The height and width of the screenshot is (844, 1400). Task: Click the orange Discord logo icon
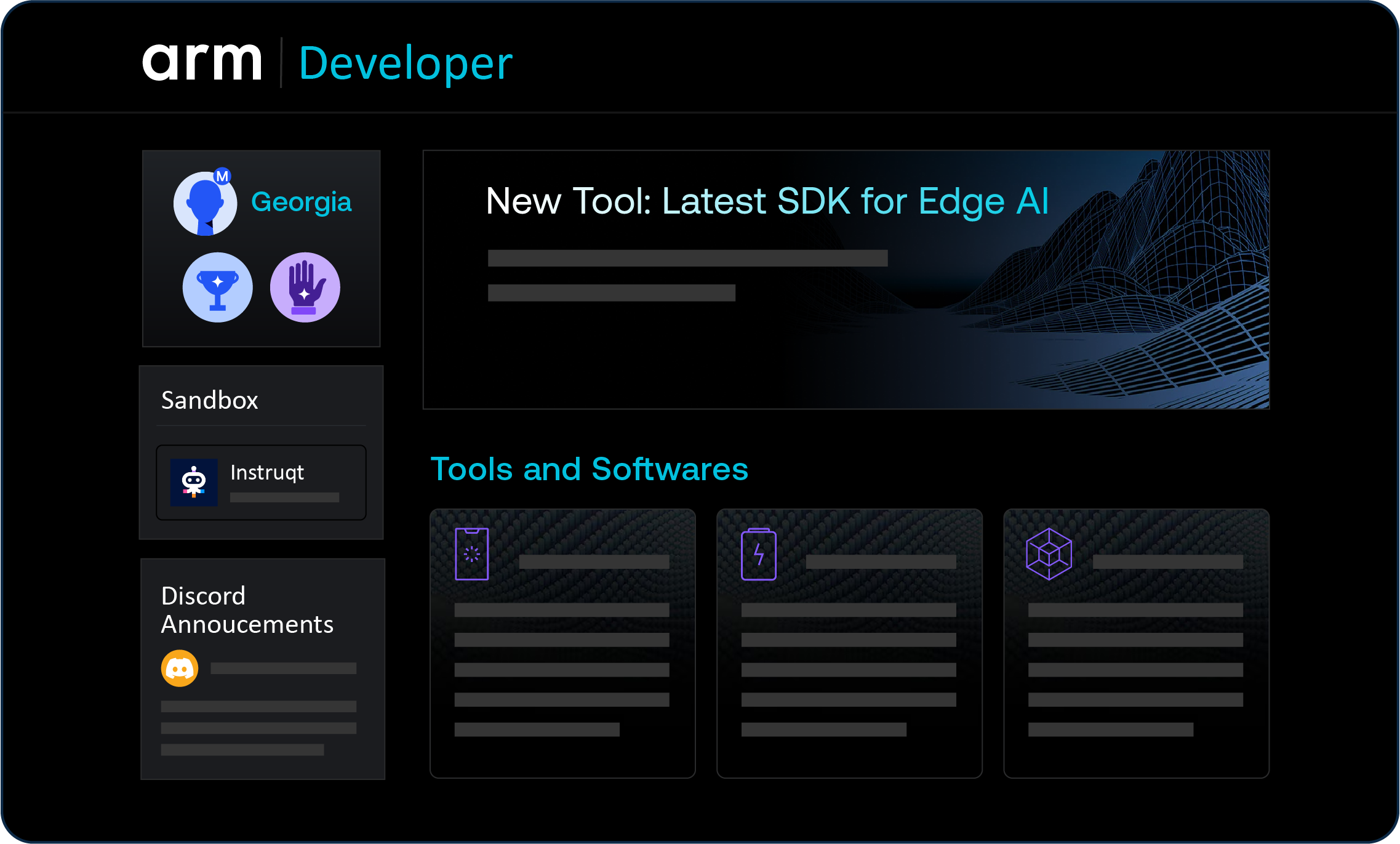pos(180,668)
